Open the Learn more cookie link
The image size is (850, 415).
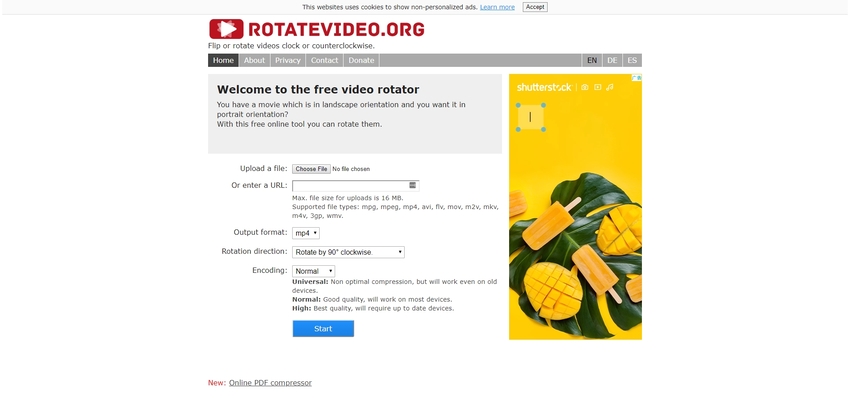pos(497,7)
